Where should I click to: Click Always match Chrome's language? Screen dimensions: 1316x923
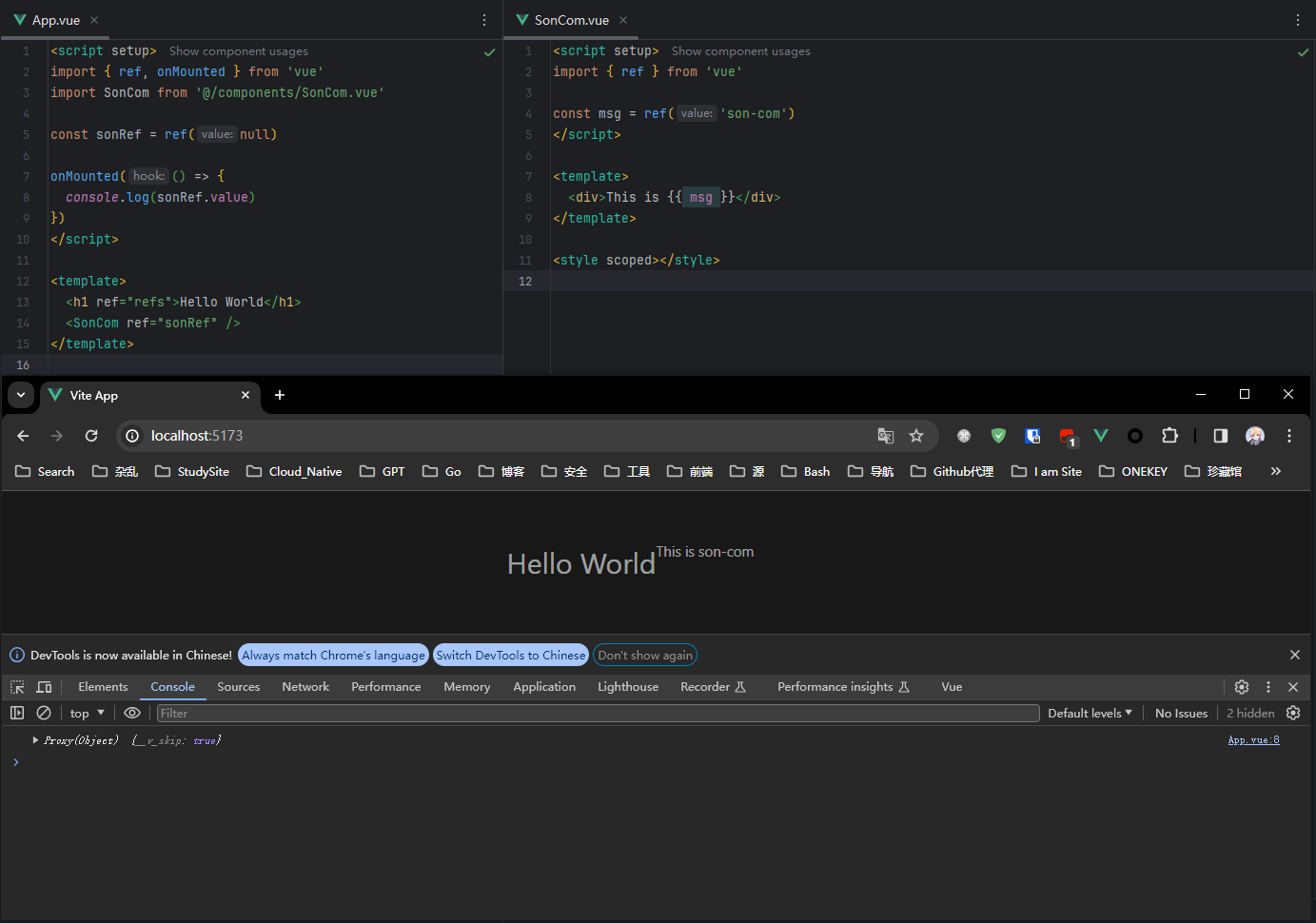[x=333, y=655]
